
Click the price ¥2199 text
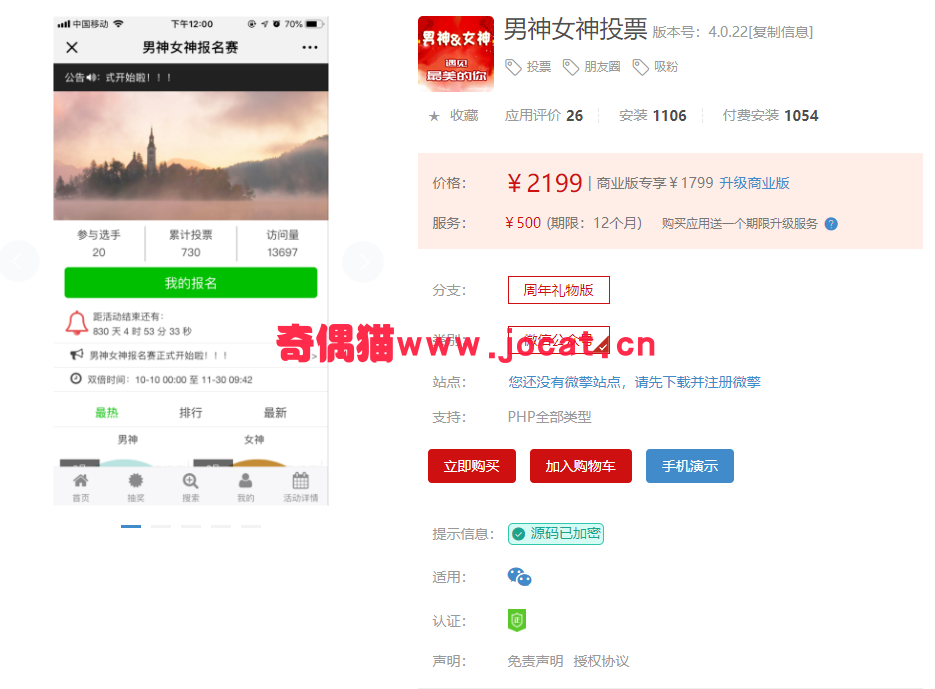(544, 183)
